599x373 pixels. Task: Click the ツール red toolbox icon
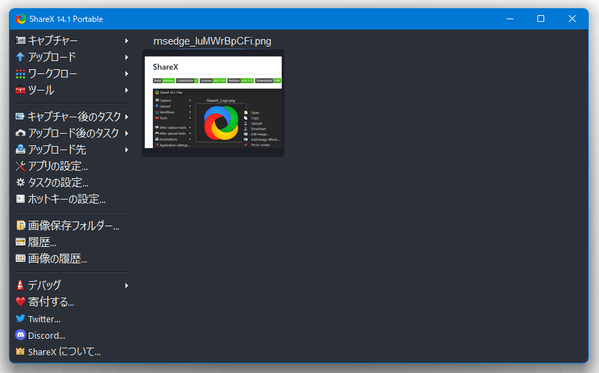[x=20, y=90]
